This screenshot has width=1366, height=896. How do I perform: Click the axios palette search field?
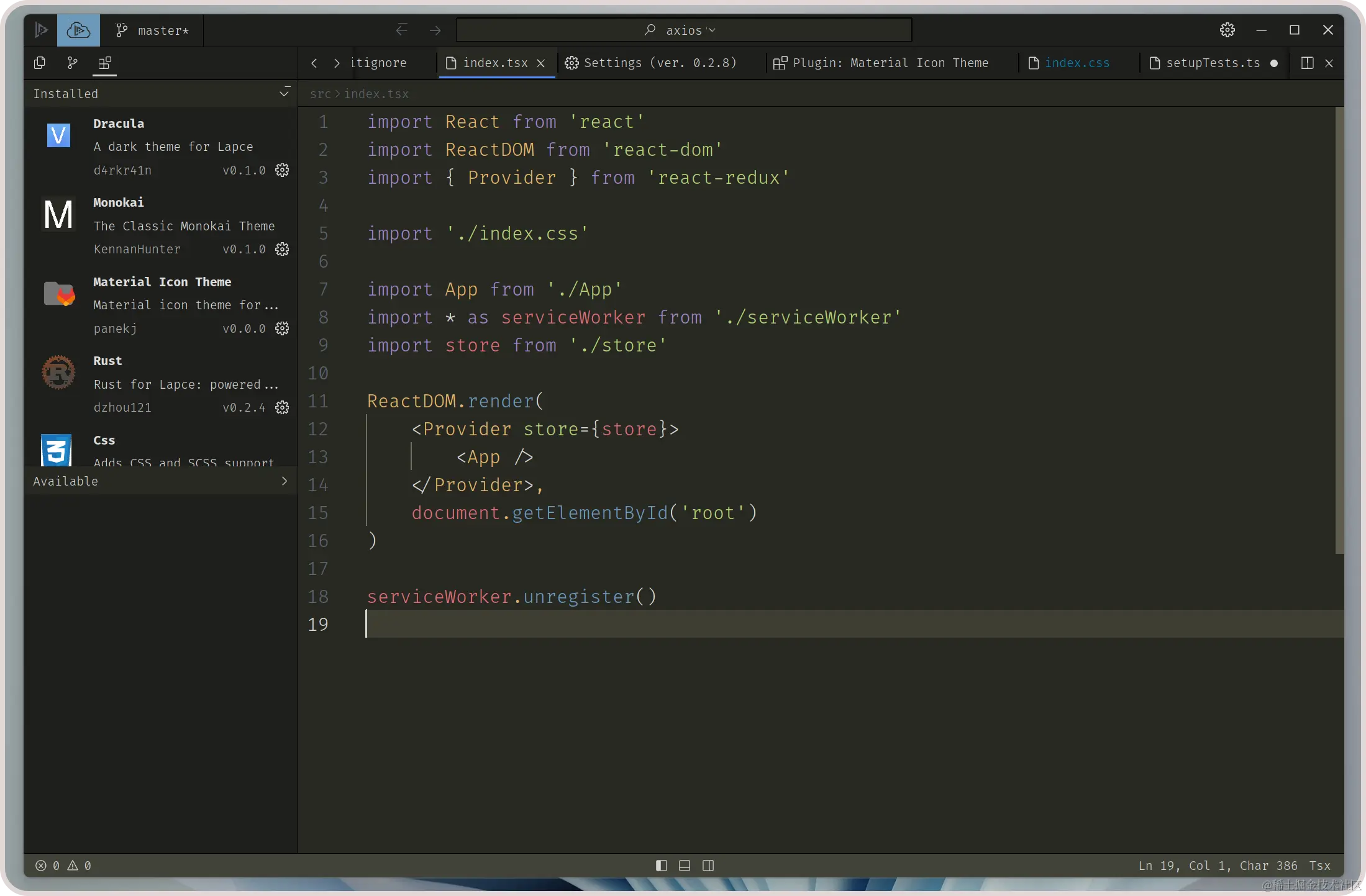[684, 30]
